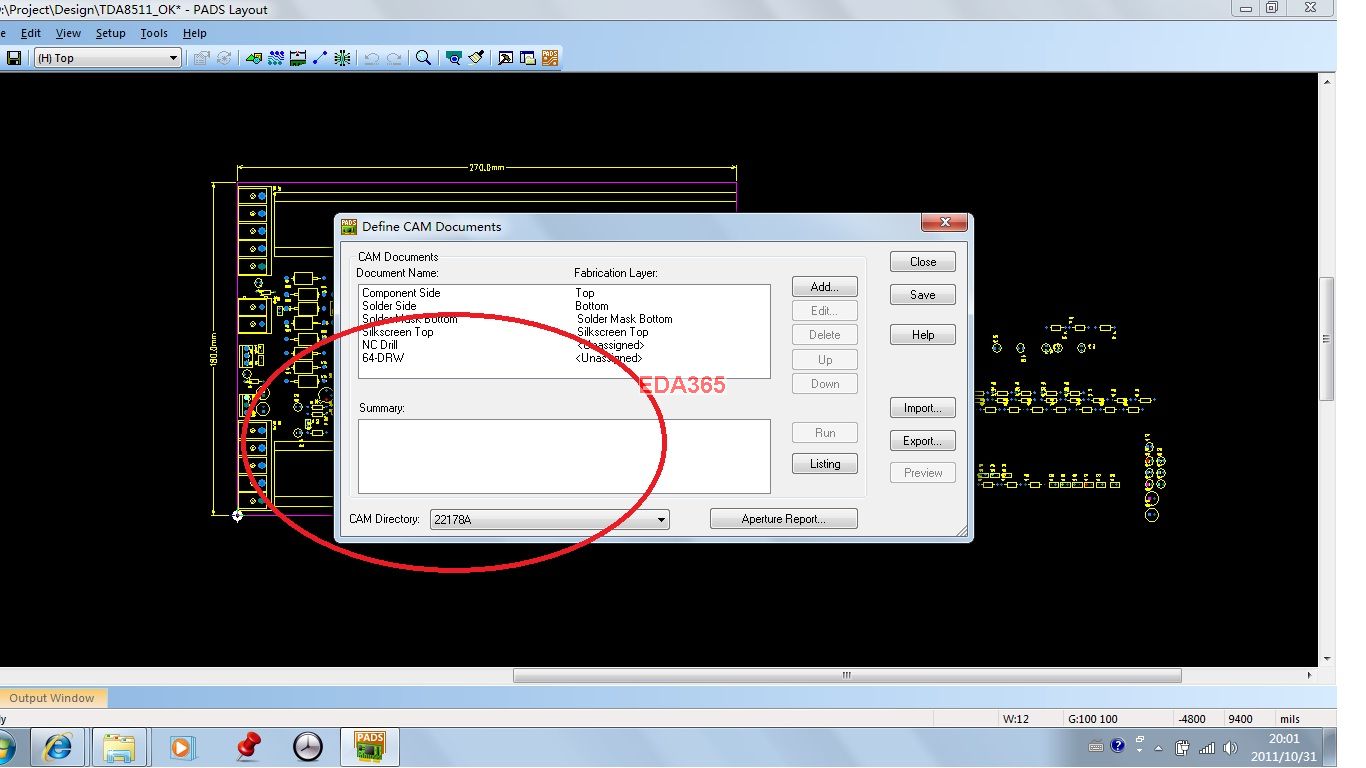Click the Export... button
1366x768 pixels.
923,441
